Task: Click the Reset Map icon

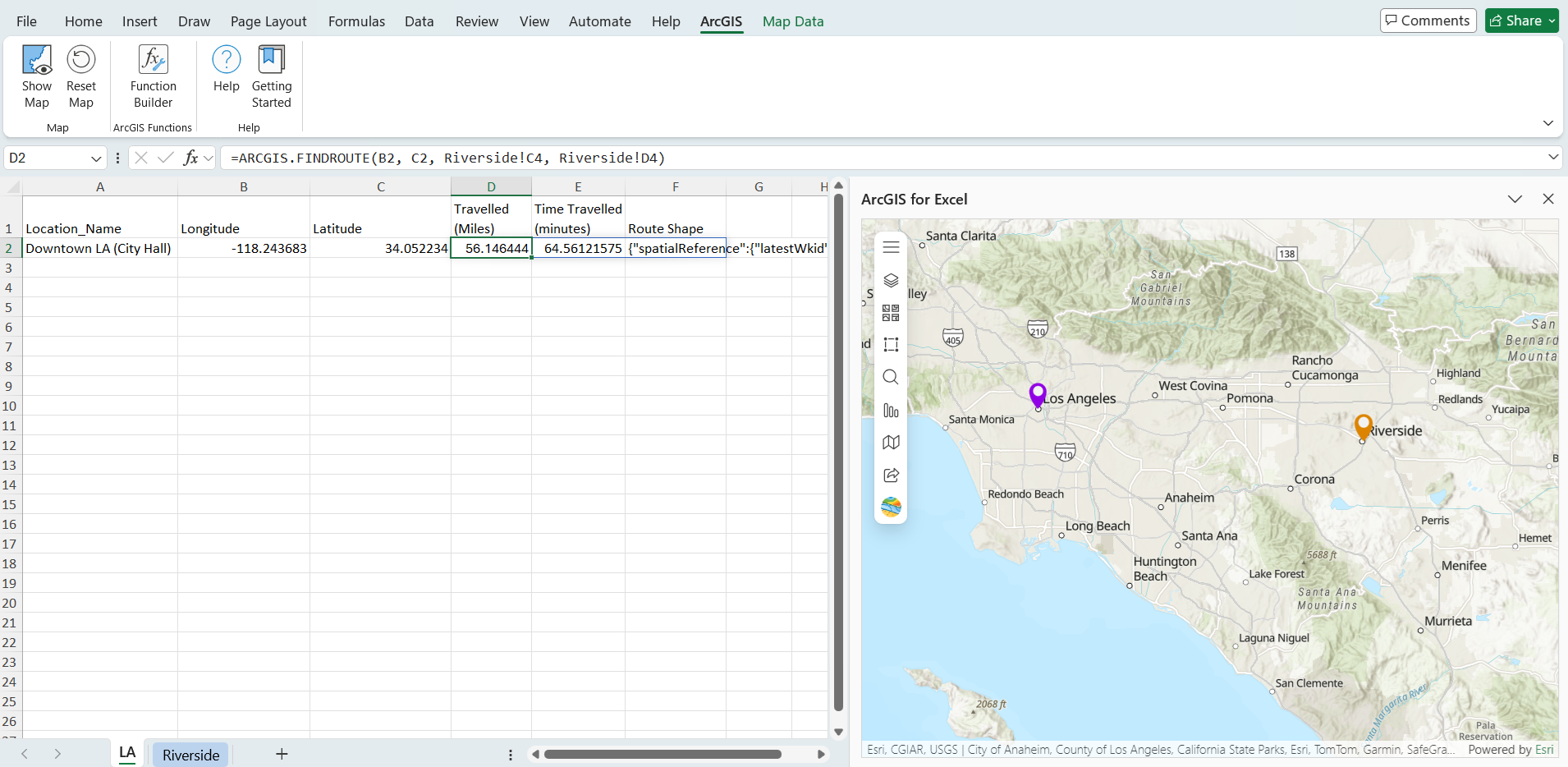Action: pos(81,60)
